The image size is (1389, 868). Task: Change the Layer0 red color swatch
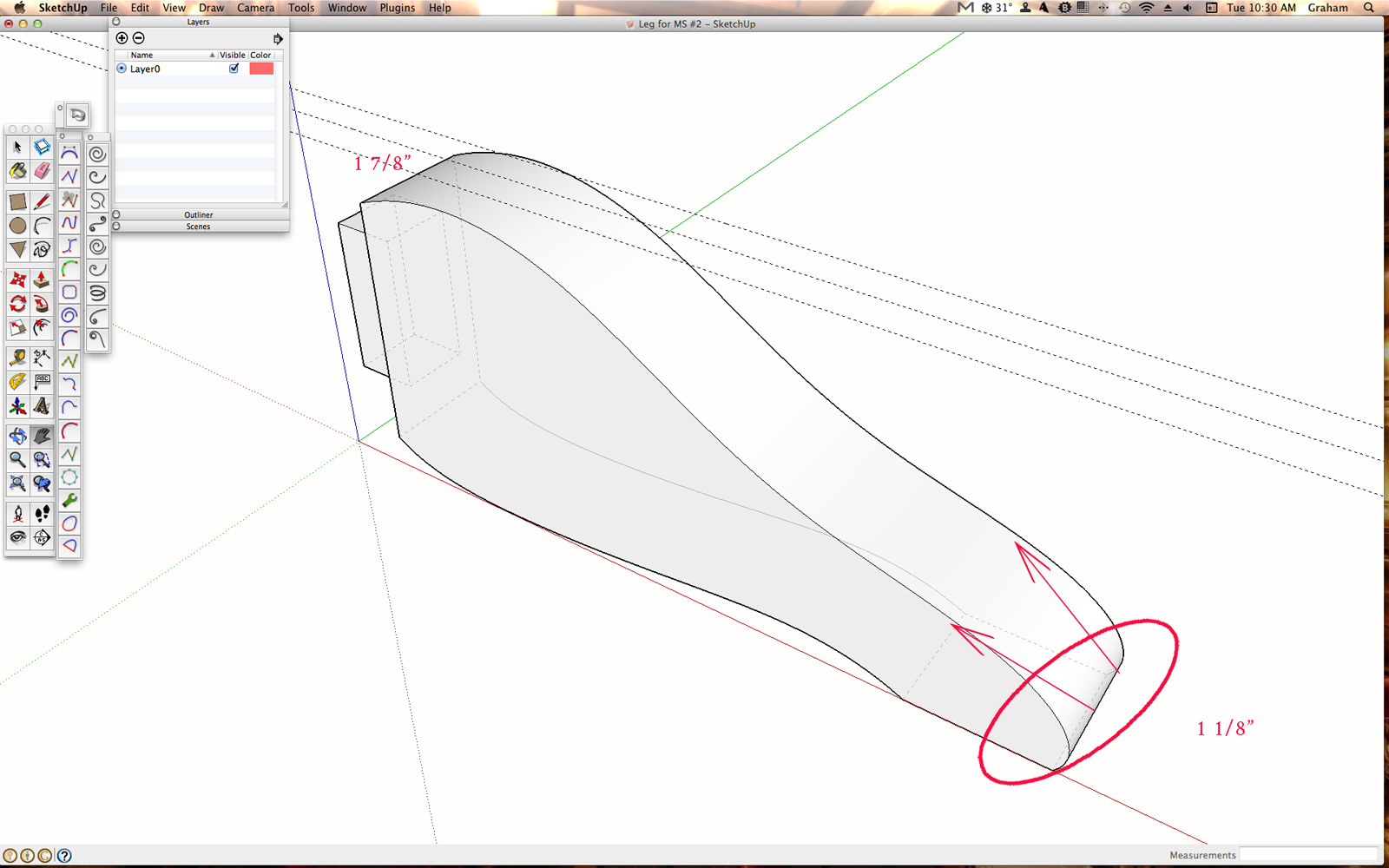tap(261, 69)
